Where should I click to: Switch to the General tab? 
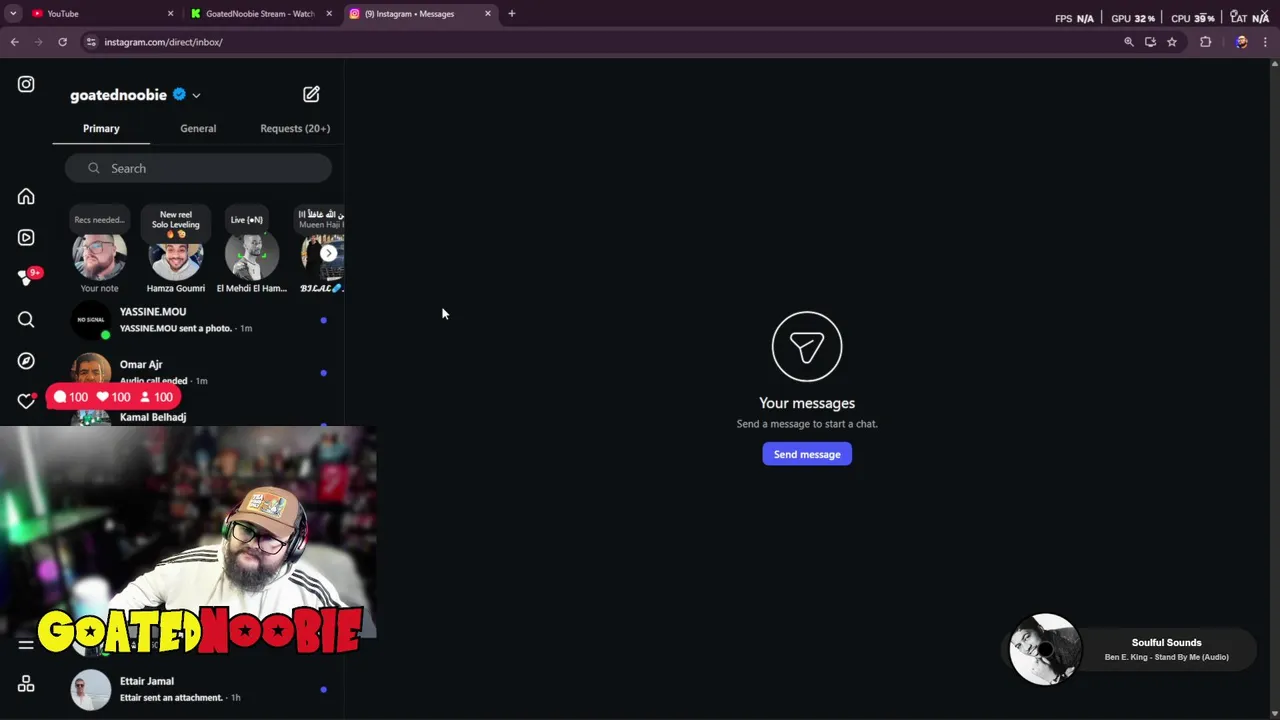(198, 128)
